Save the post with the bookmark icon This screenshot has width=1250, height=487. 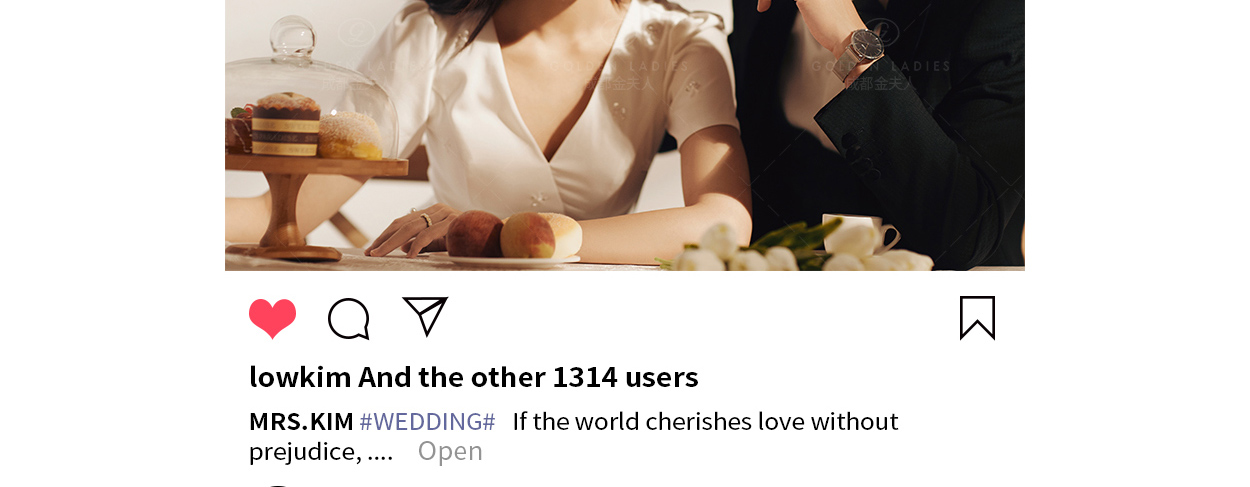click(x=977, y=318)
